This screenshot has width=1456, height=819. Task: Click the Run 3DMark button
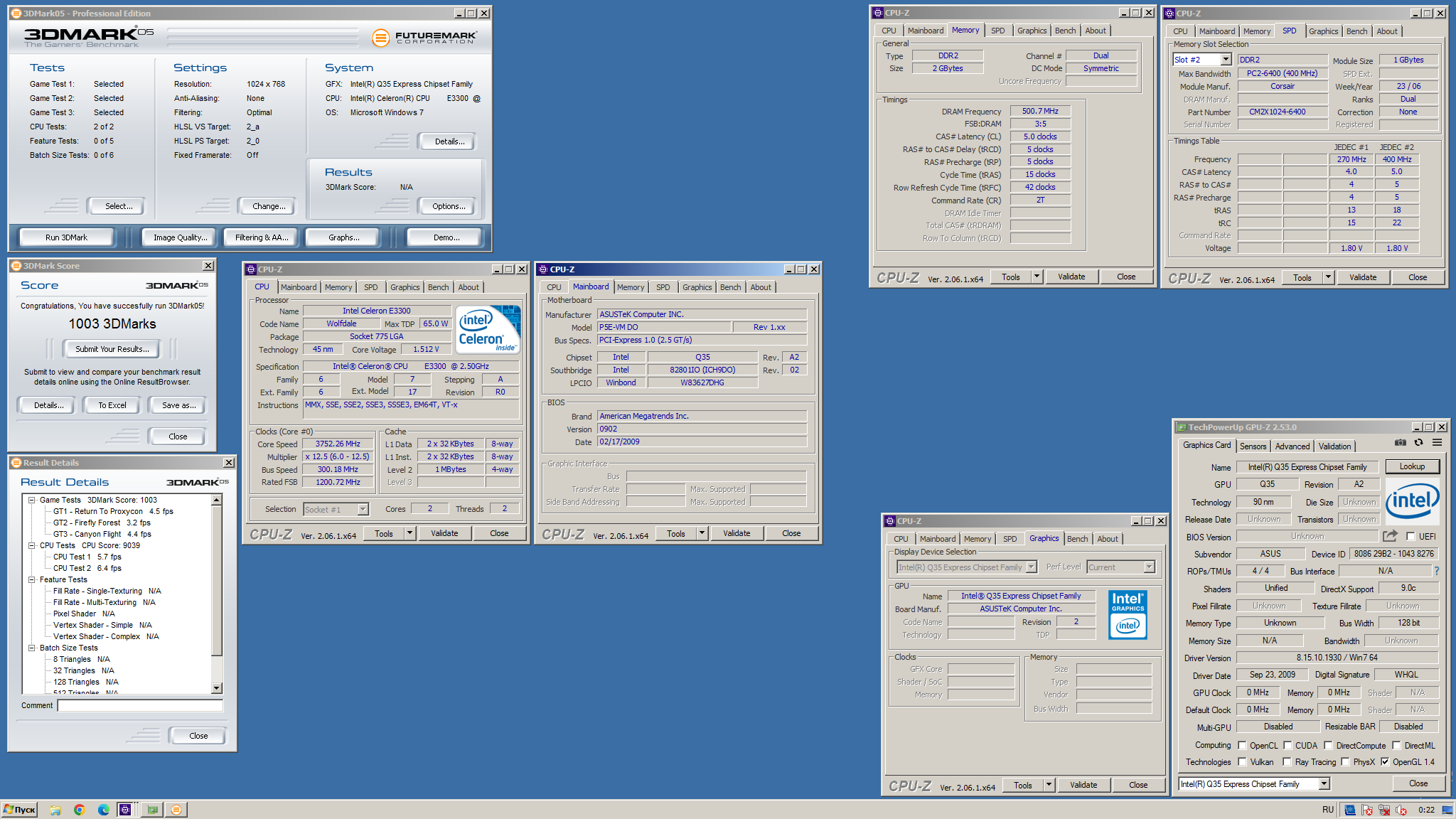pyautogui.click(x=66, y=237)
